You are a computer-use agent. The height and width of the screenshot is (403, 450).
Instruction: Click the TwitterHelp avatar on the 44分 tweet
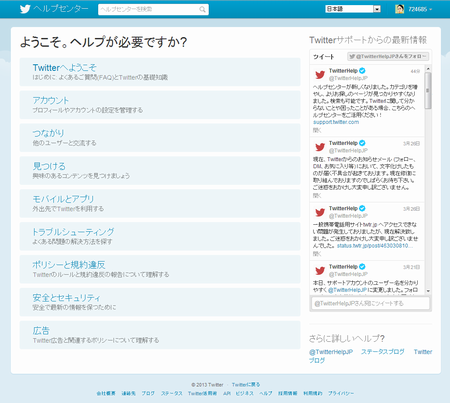320,75
